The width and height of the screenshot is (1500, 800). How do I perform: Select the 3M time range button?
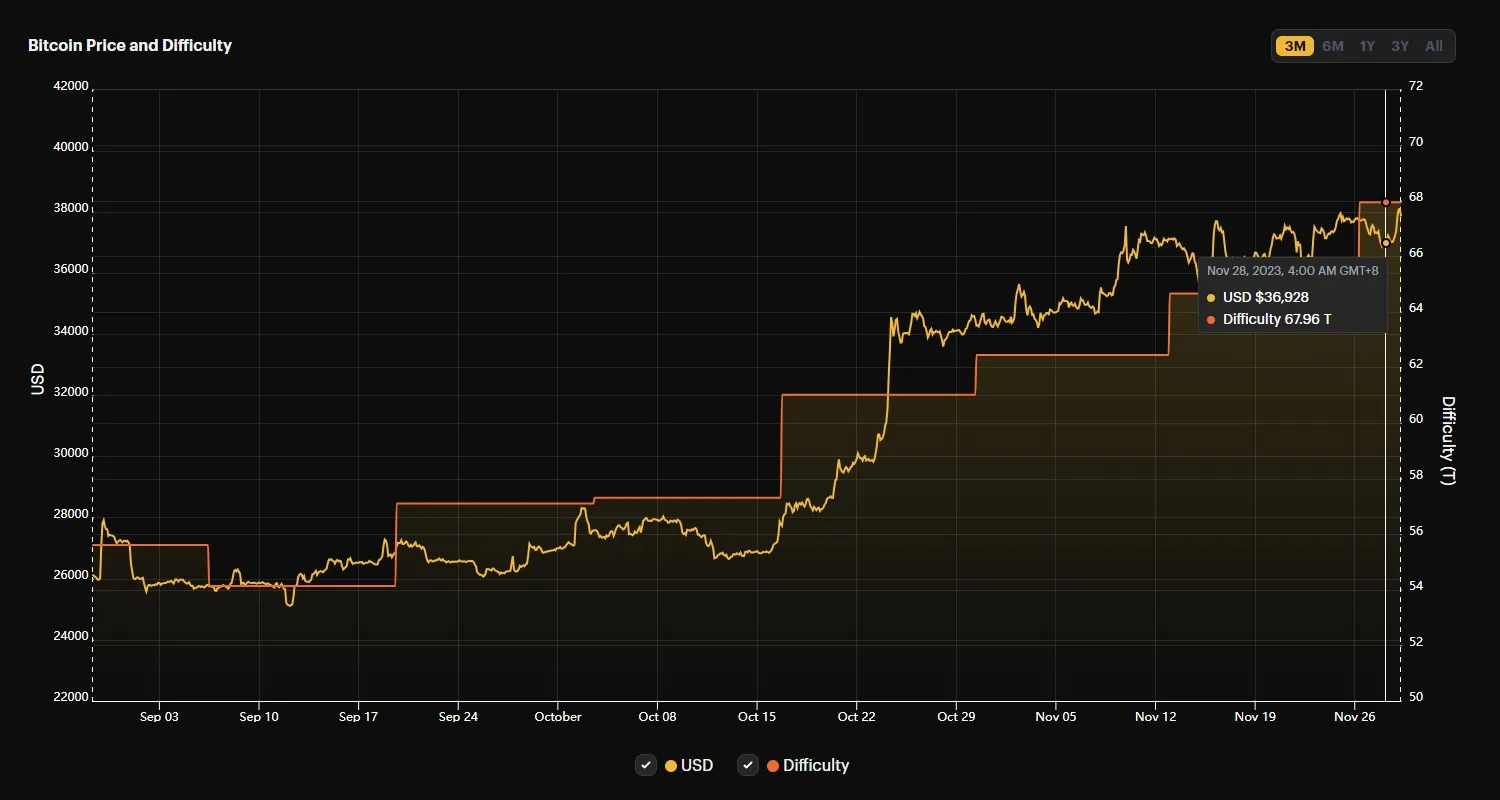pyautogui.click(x=1294, y=46)
